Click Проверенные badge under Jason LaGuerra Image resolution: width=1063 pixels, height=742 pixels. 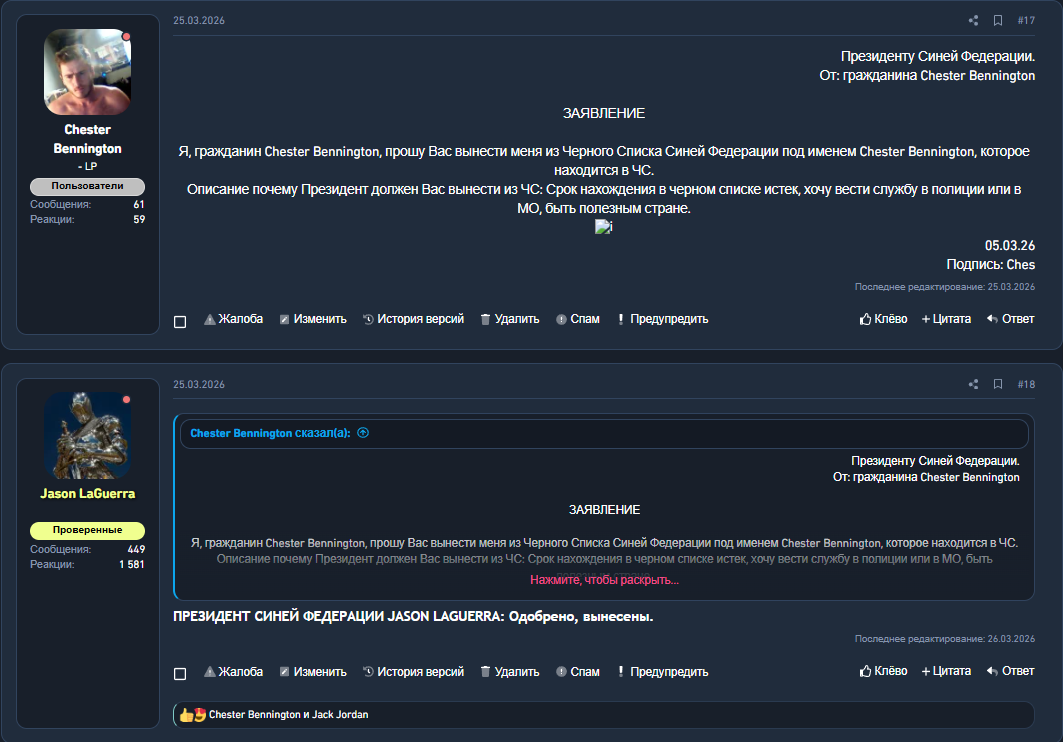(x=87, y=530)
